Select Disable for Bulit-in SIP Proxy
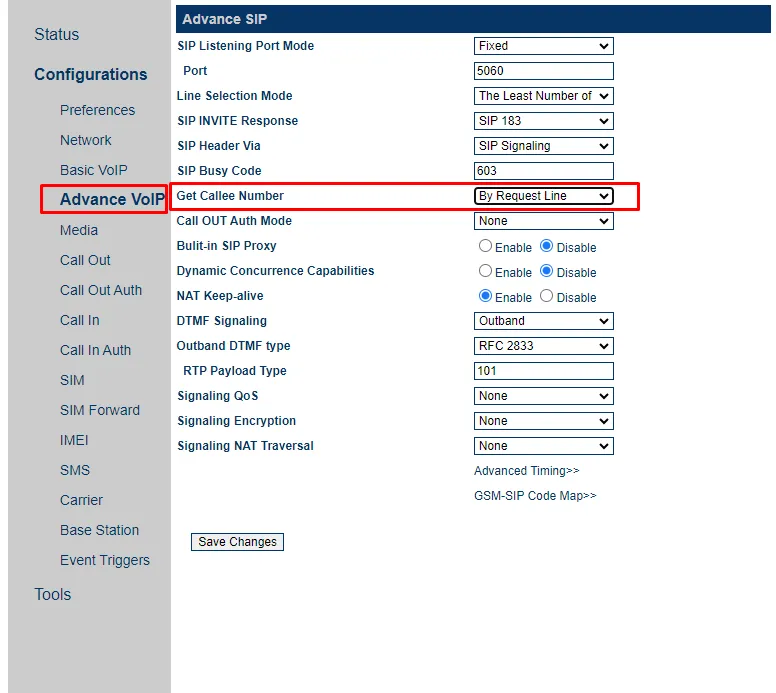The image size is (776, 693). coord(546,246)
